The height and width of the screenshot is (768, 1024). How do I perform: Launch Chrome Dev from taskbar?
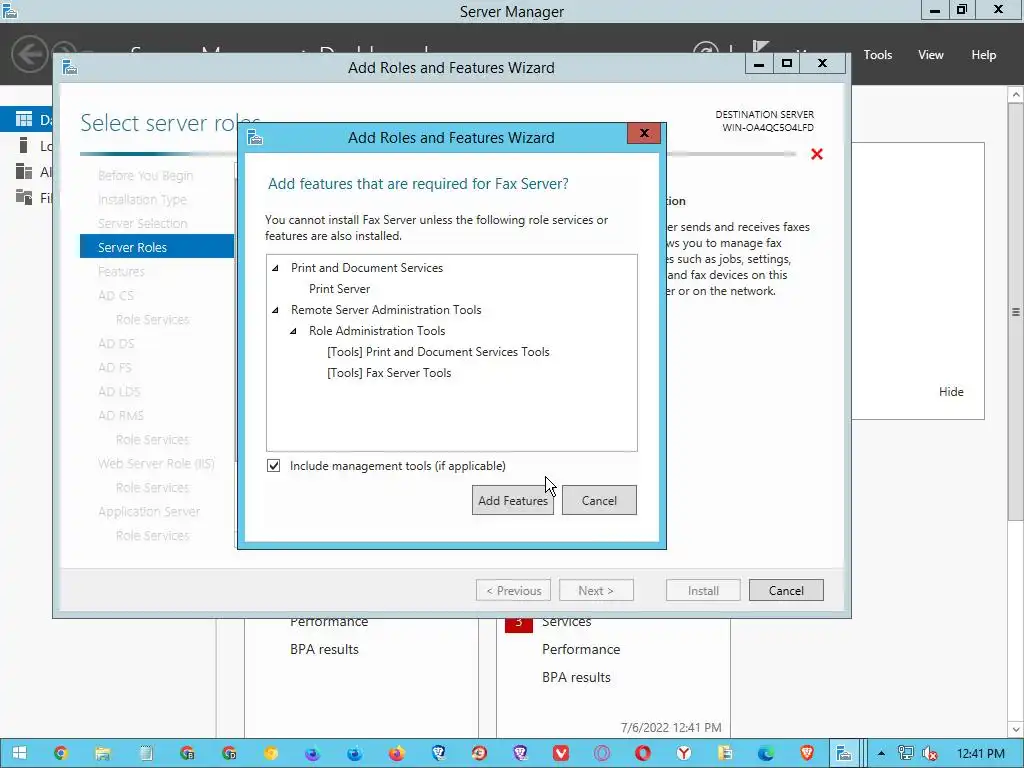pyautogui.click(x=229, y=753)
